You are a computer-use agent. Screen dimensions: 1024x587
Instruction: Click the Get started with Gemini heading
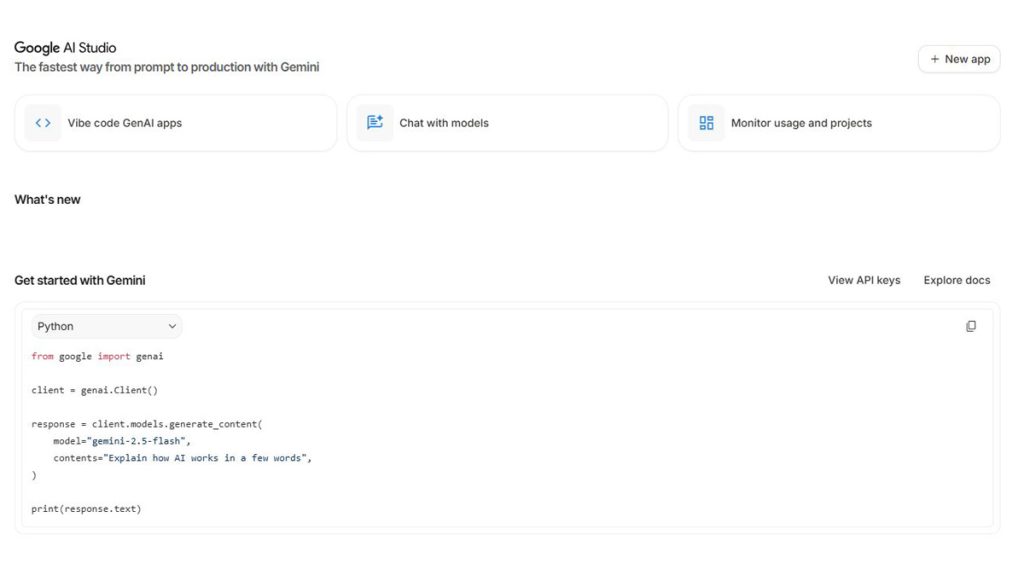pyautogui.click(x=80, y=280)
